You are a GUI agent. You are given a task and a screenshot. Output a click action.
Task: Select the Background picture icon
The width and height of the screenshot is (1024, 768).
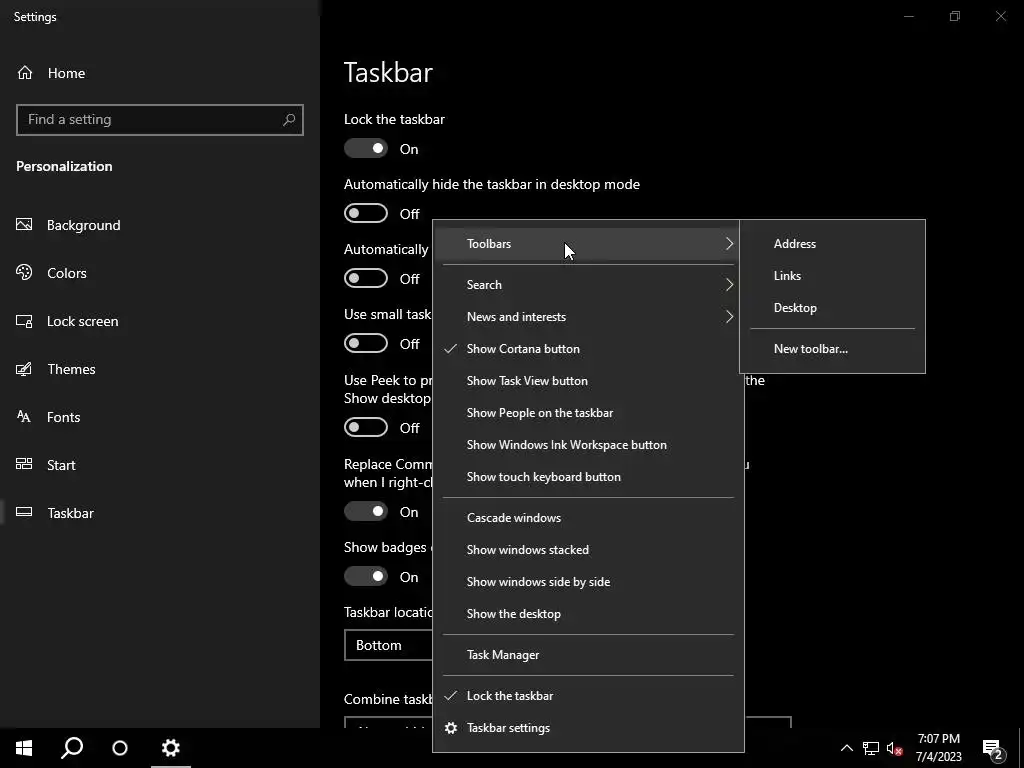pyautogui.click(x=24, y=225)
